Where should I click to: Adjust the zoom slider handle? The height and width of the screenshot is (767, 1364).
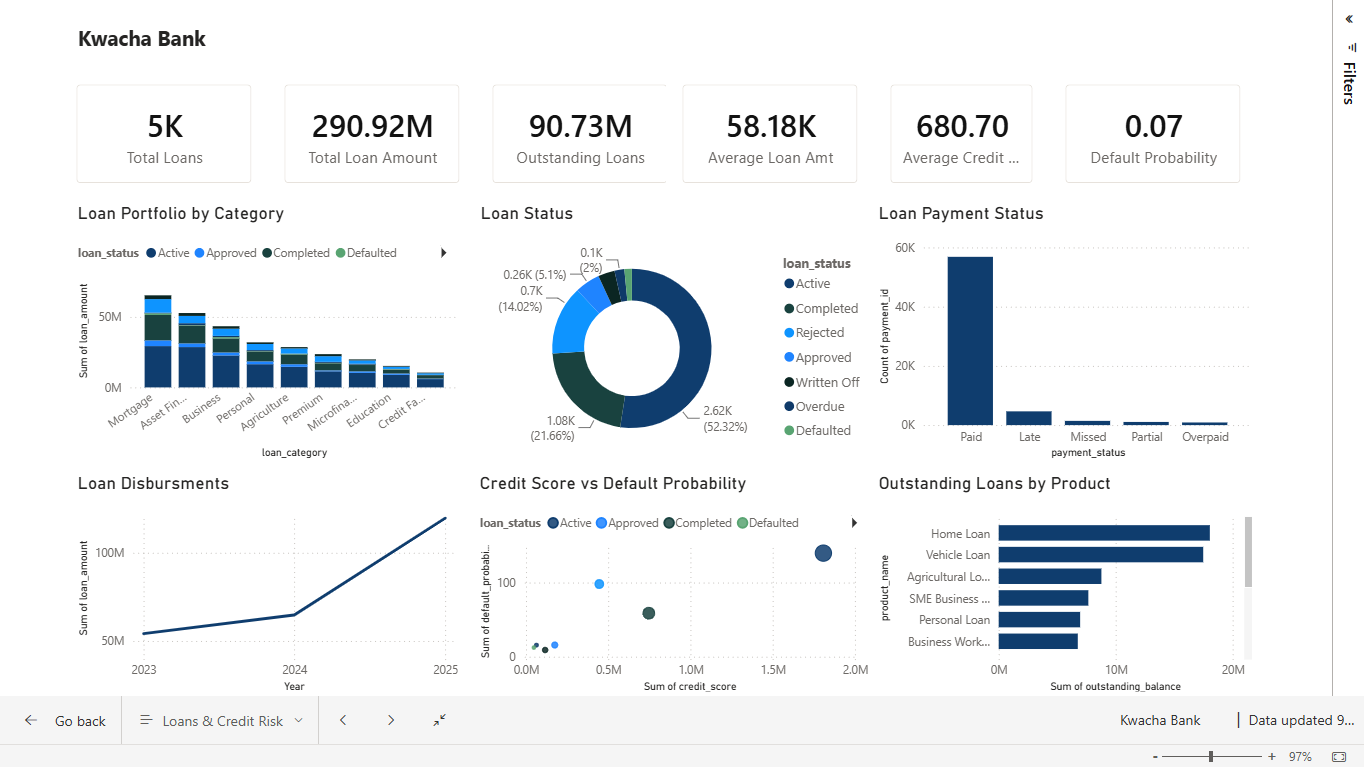[x=1211, y=757]
